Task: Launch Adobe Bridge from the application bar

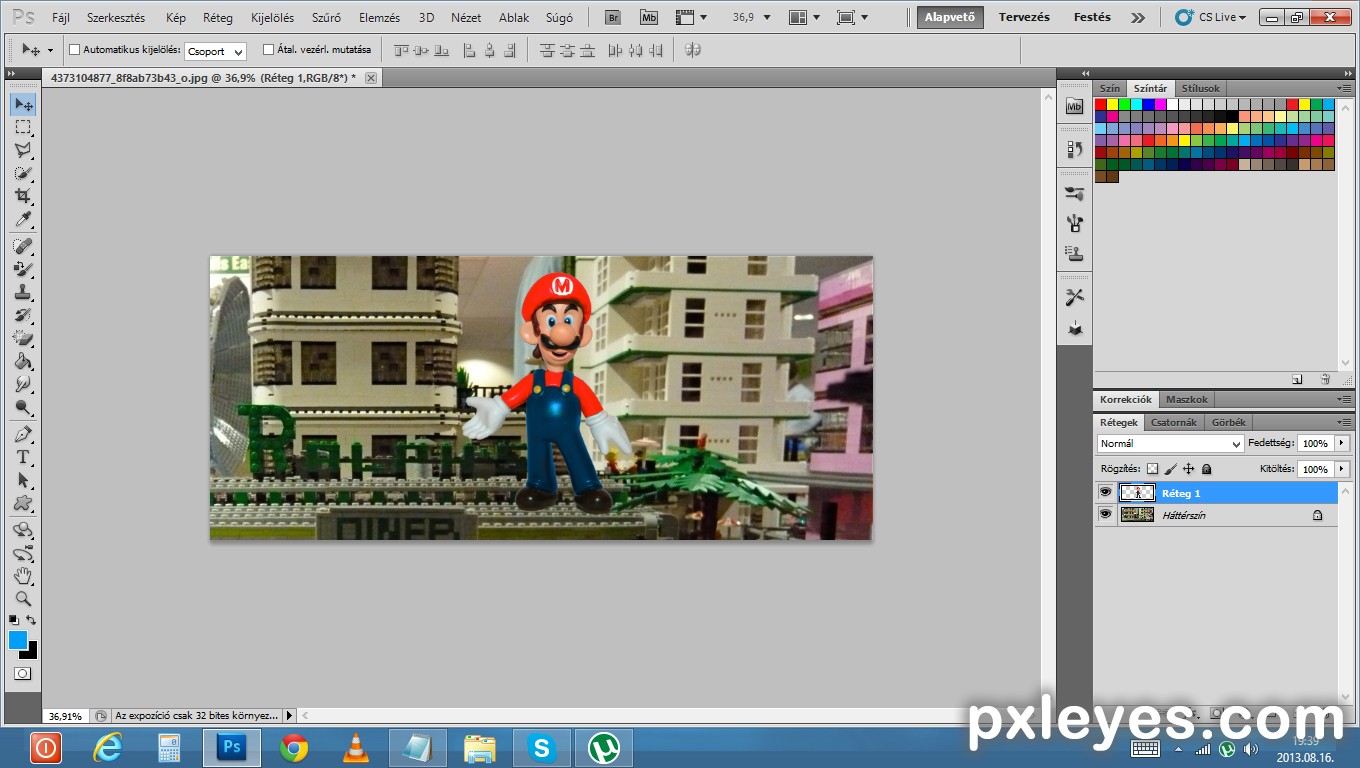Action: pyautogui.click(x=614, y=17)
